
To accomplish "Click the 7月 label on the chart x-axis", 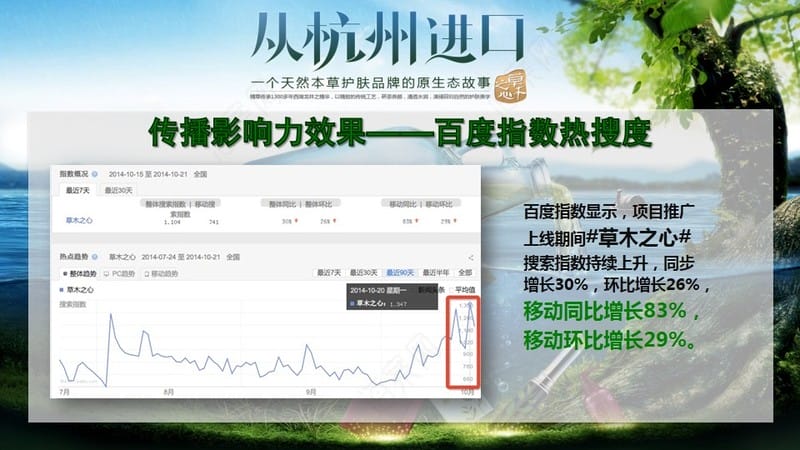I will click(x=64, y=392).
